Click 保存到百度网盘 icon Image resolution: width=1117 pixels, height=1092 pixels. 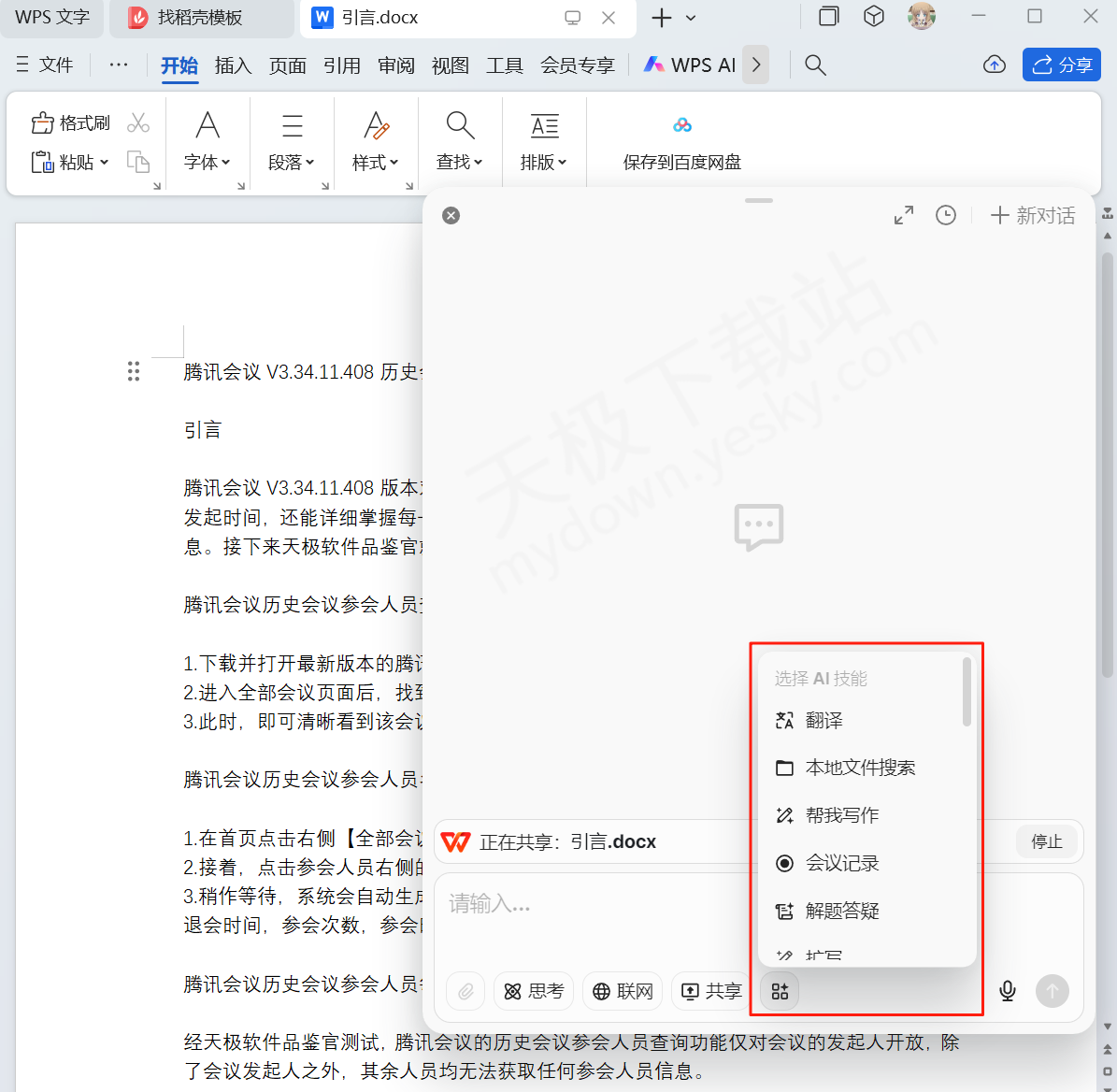click(681, 126)
